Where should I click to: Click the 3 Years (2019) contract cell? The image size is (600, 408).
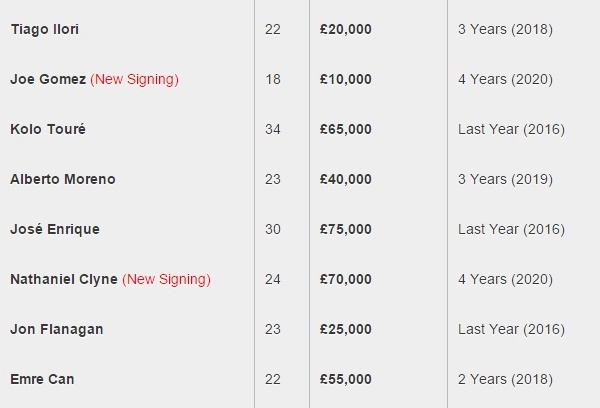pos(505,179)
